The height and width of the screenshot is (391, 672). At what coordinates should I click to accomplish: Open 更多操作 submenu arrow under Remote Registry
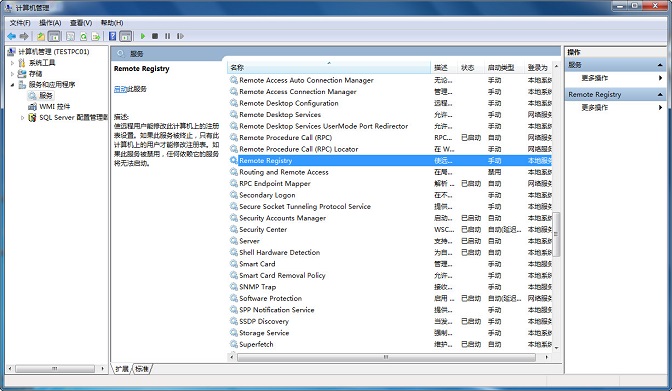pyautogui.click(x=660, y=107)
